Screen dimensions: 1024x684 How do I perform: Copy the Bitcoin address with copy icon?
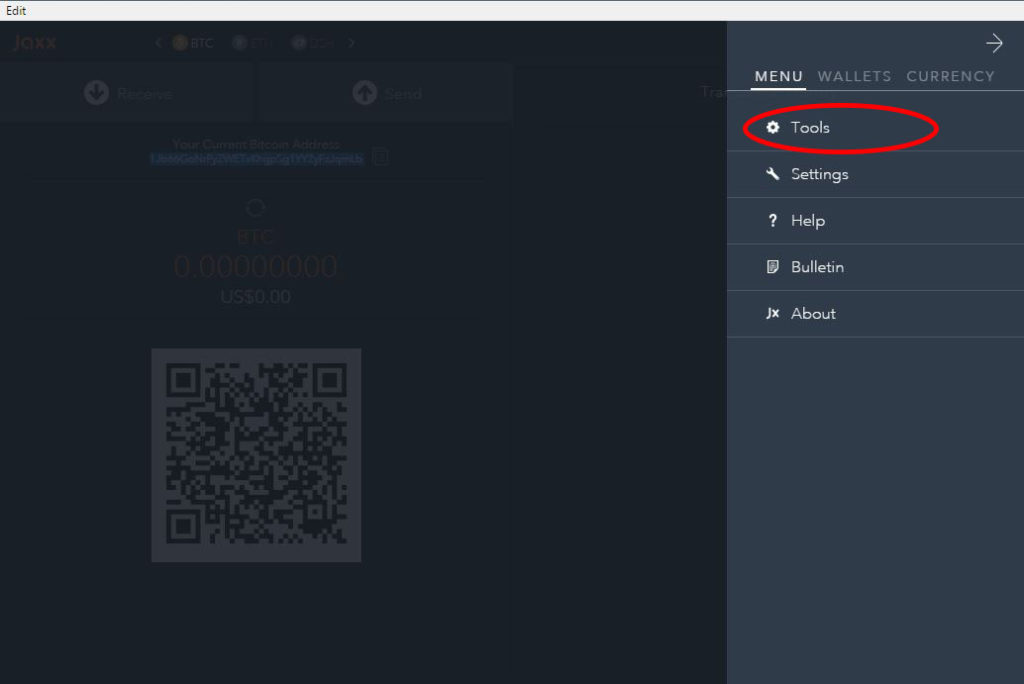[x=381, y=157]
